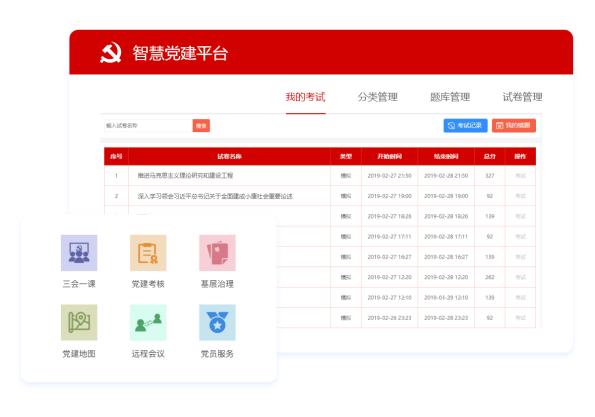Click the party emblem logo in the header
Viewport: 595px width, 417px height.
(x=111, y=52)
